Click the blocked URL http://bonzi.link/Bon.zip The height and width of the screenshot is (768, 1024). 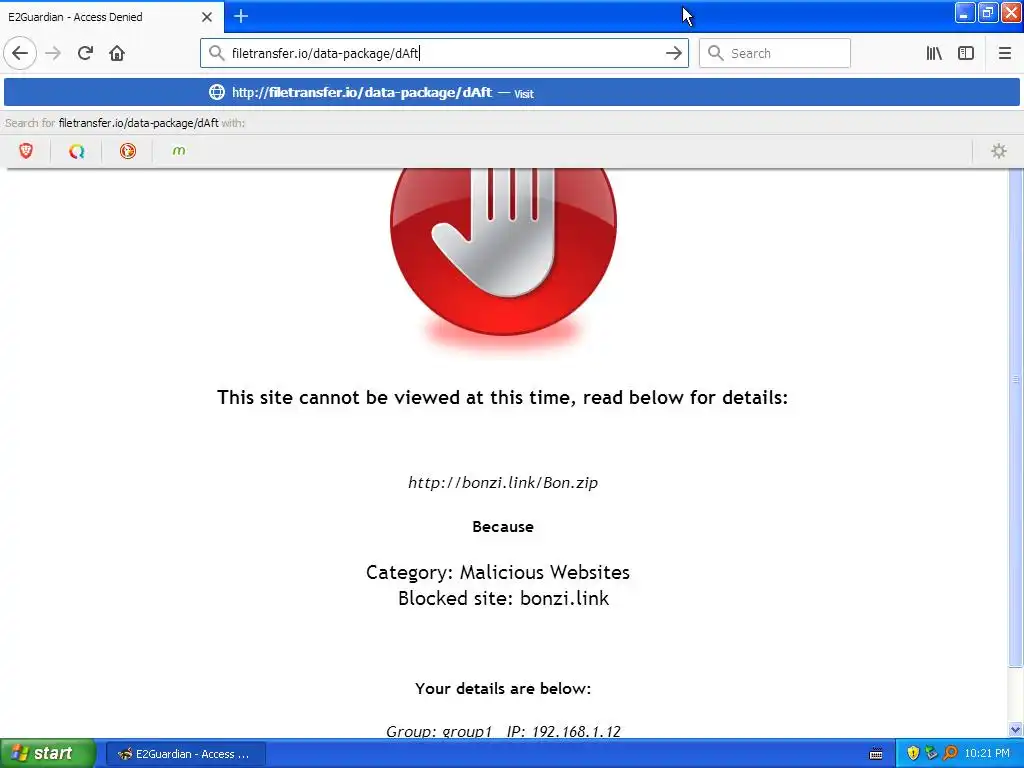[x=503, y=483]
